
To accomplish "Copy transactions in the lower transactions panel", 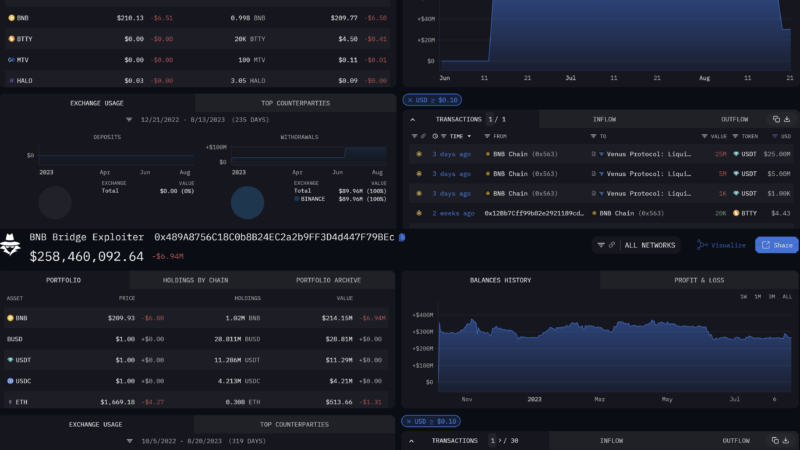I will click(x=775, y=441).
